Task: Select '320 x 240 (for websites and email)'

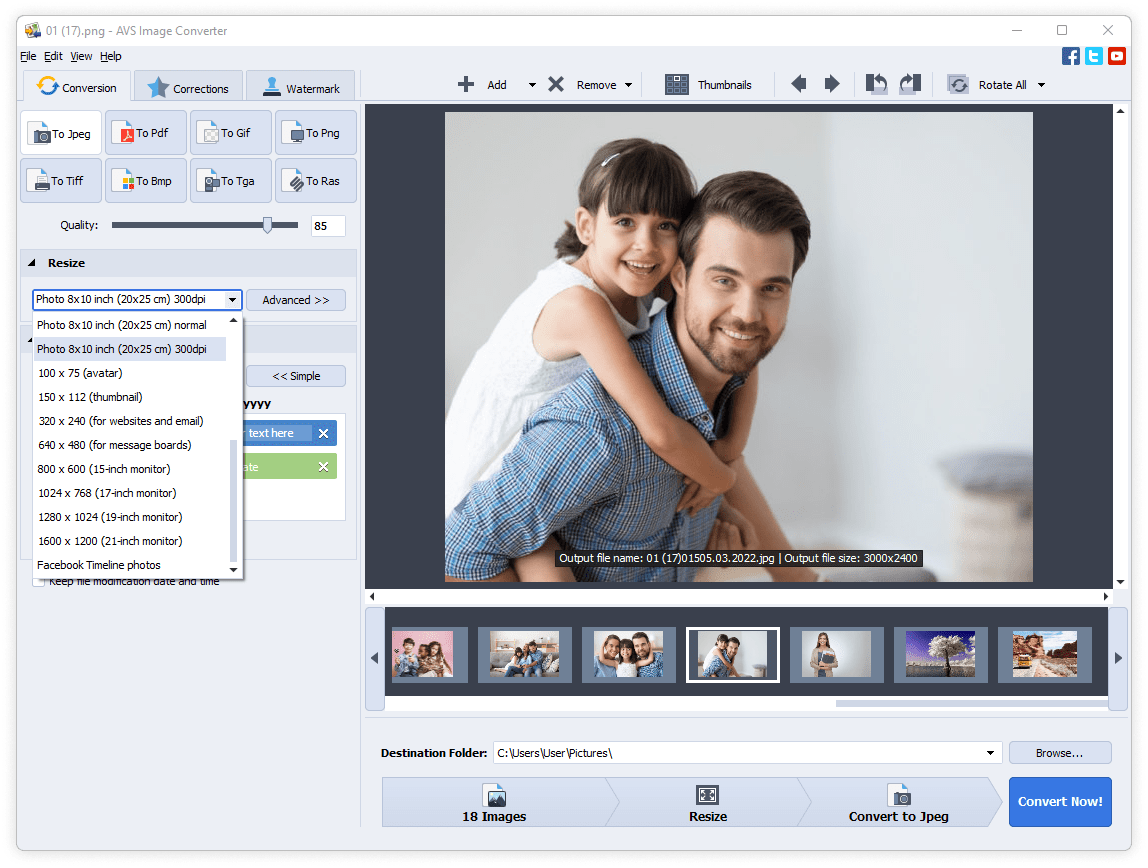Action: [x=130, y=421]
